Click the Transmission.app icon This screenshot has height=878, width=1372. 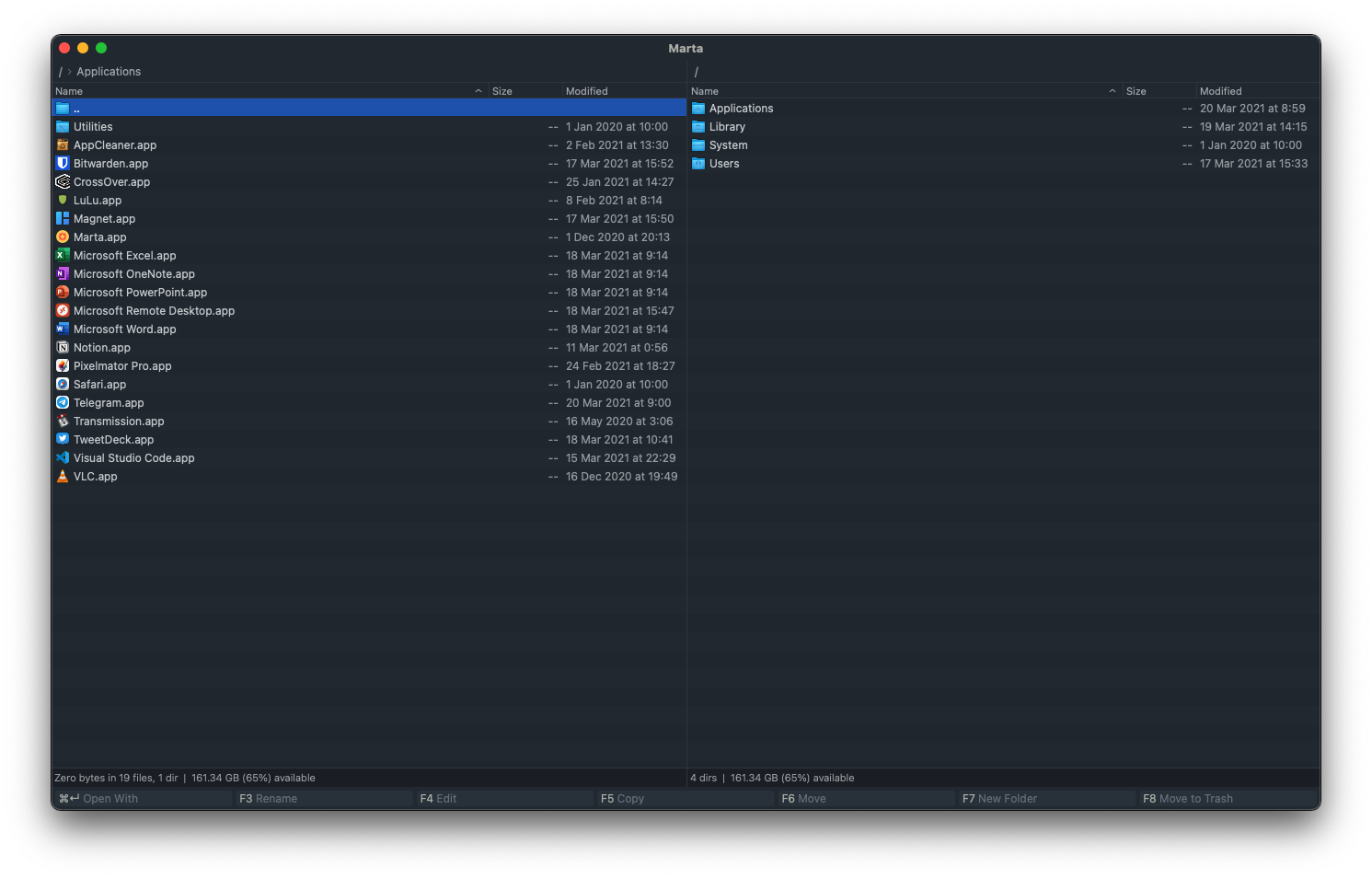tap(63, 422)
